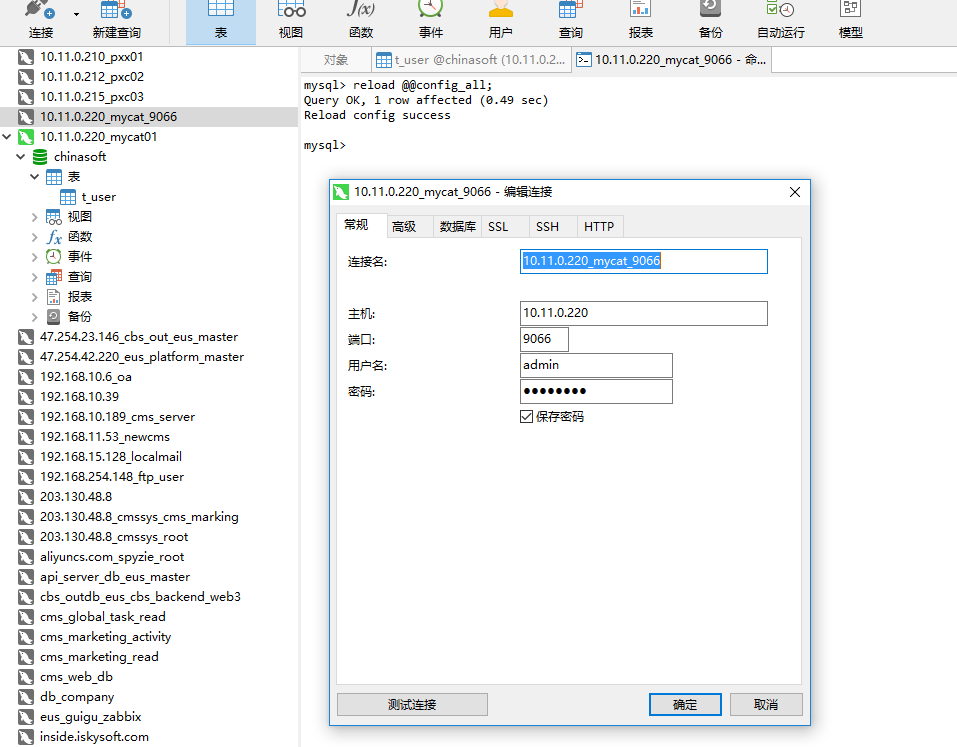Switch to the 常规 tab in dialog
Viewport: 957px width, 747px height.
coord(361,225)
